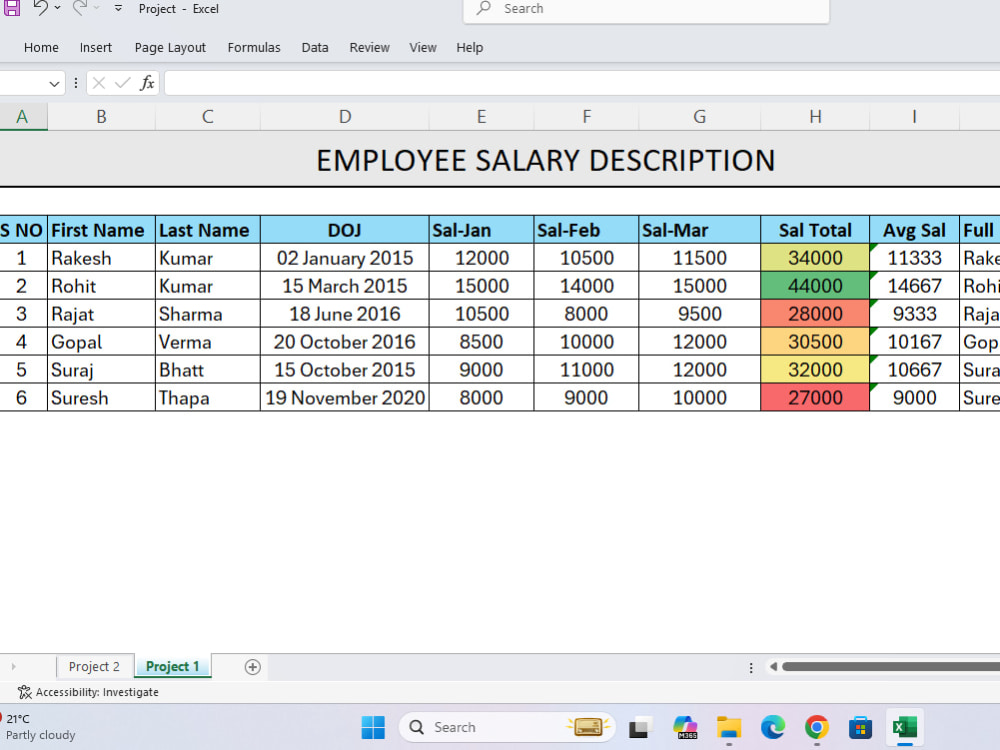Click into the formula bar input
1000x750 pixels.
coord(582,83)
